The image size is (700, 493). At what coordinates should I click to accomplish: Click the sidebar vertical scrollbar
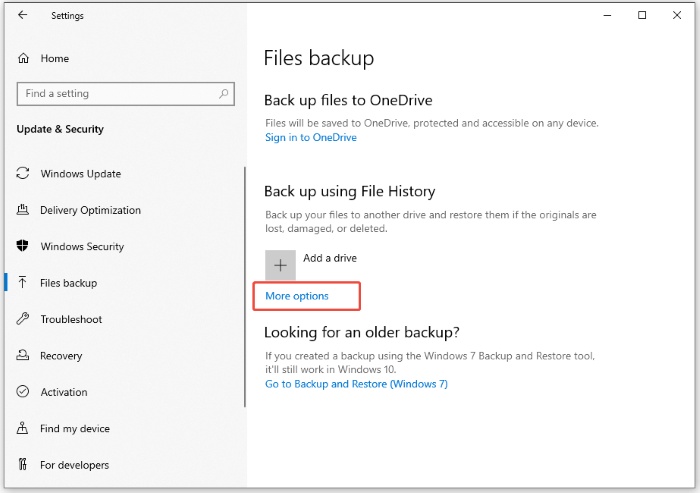245,287
